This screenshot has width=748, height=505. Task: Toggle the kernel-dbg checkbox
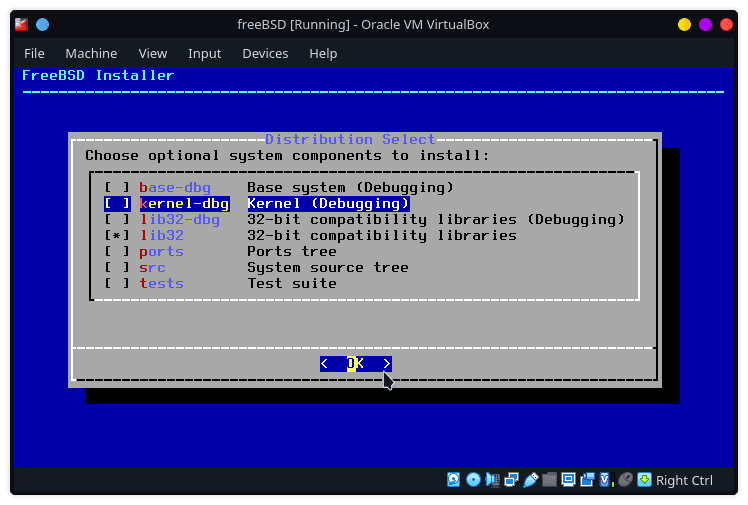tap(117, 204)
